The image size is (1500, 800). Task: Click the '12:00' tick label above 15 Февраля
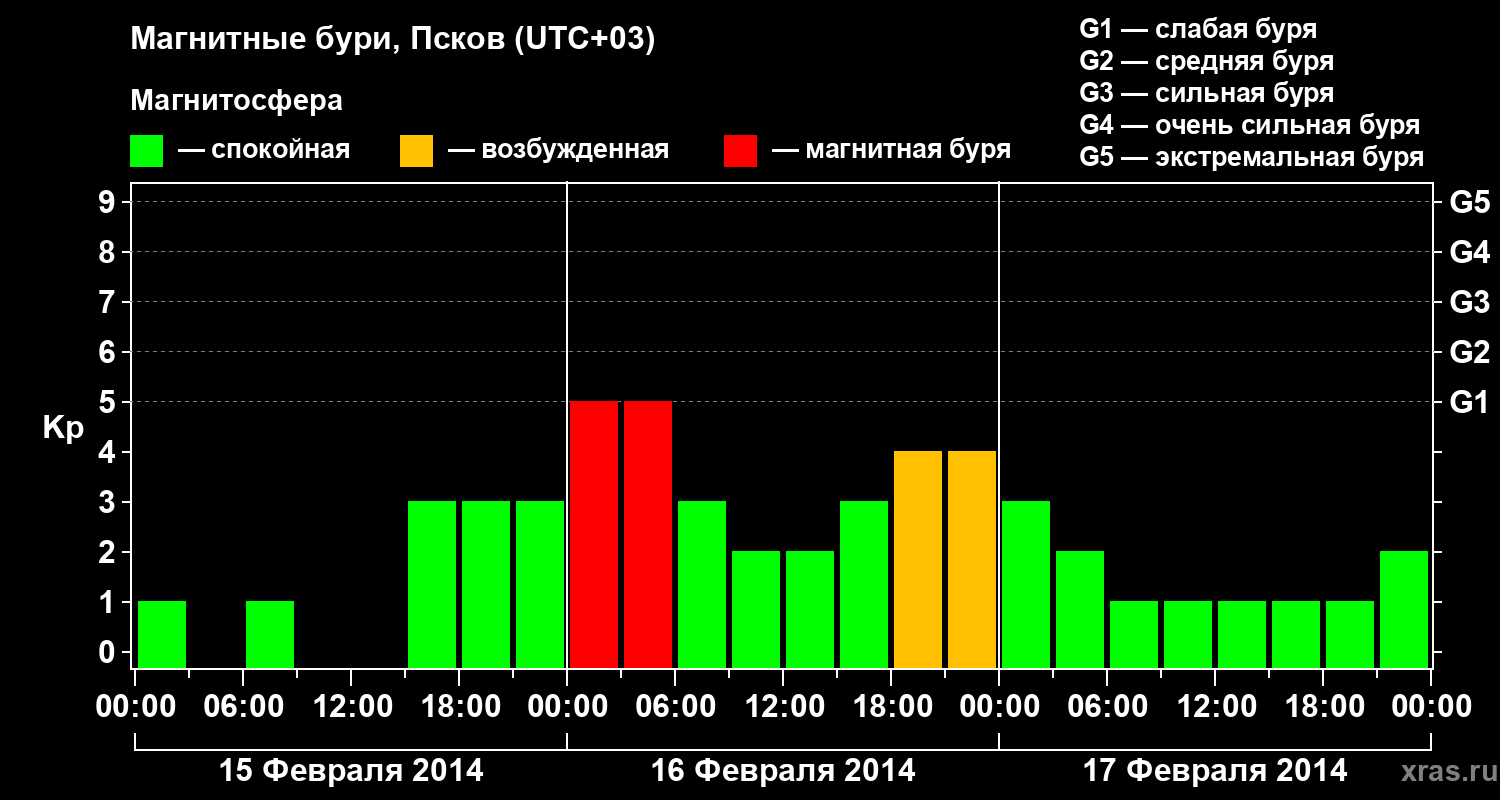point(351,707)
